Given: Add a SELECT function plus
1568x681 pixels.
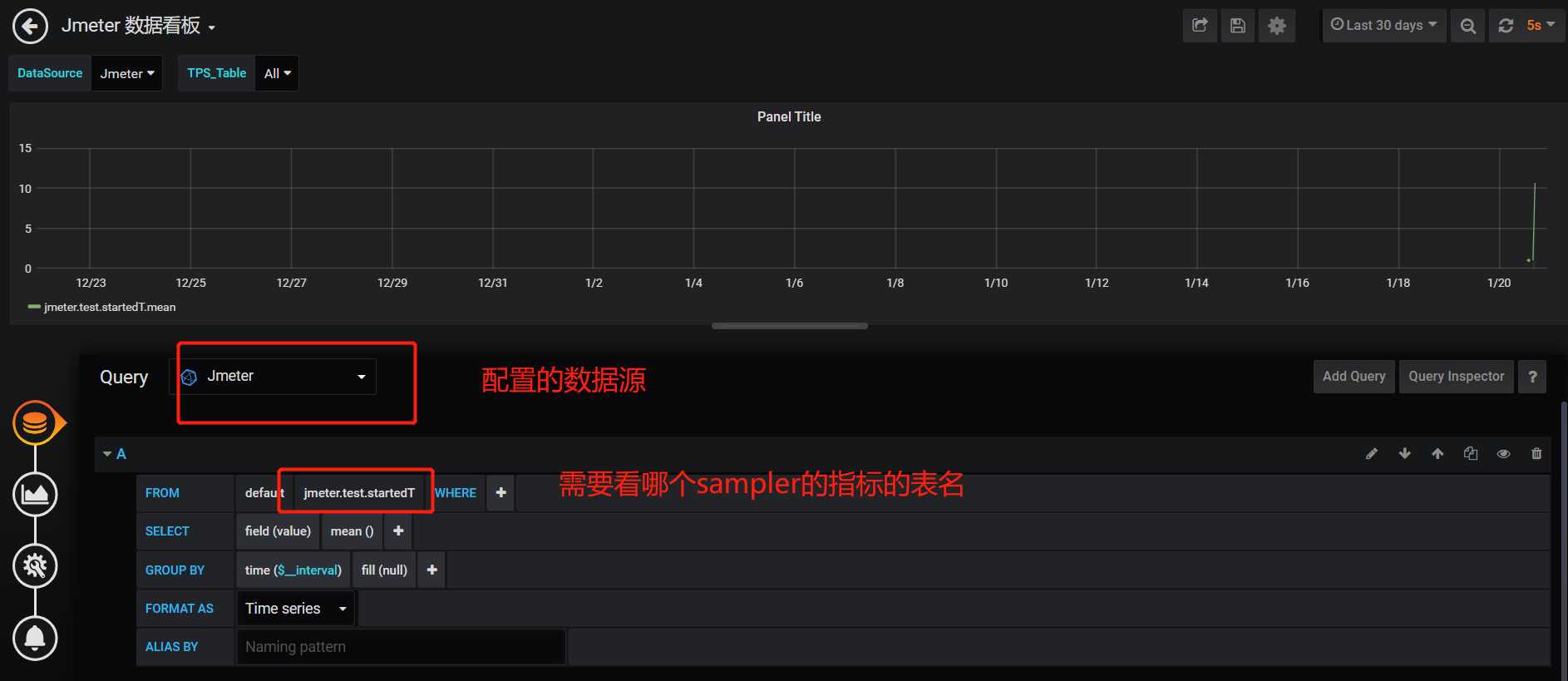Looking at the screenshot, I should (x=398, y=531).
